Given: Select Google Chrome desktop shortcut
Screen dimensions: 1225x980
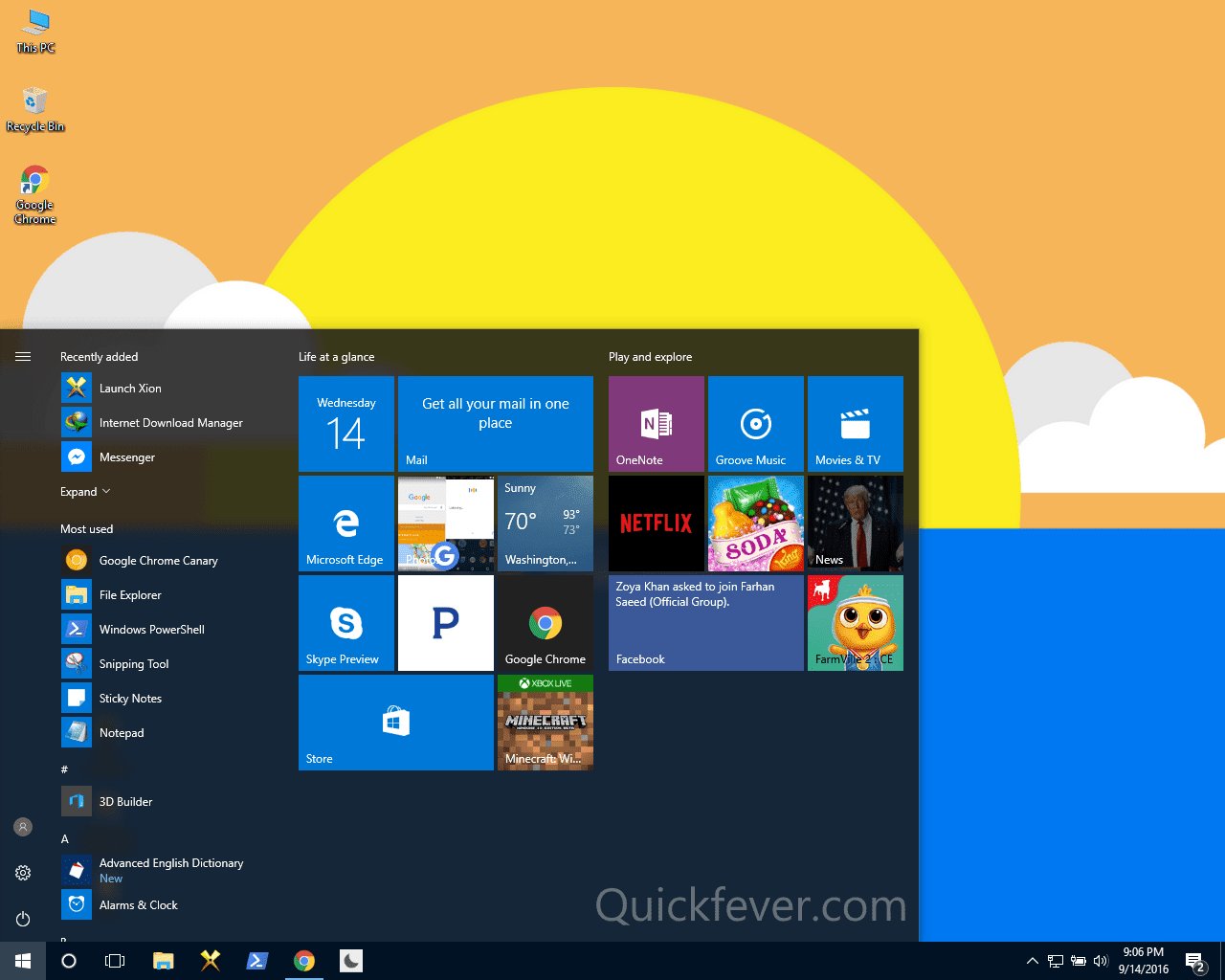Looking at the screenshot, I should click(35, 195).
